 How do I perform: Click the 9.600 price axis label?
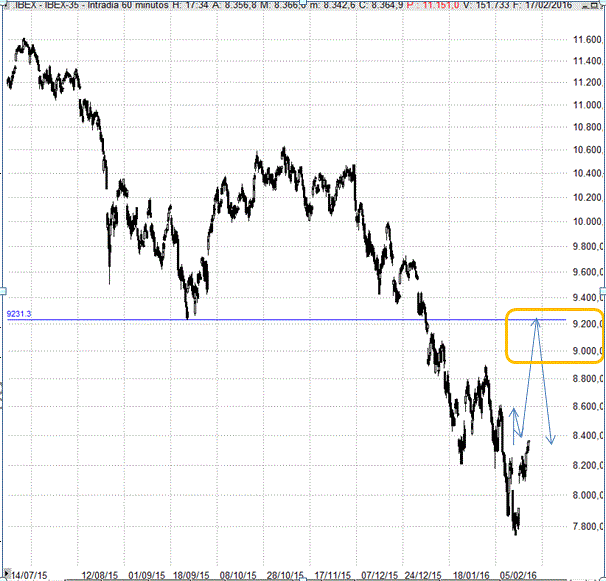click(587, 272)
